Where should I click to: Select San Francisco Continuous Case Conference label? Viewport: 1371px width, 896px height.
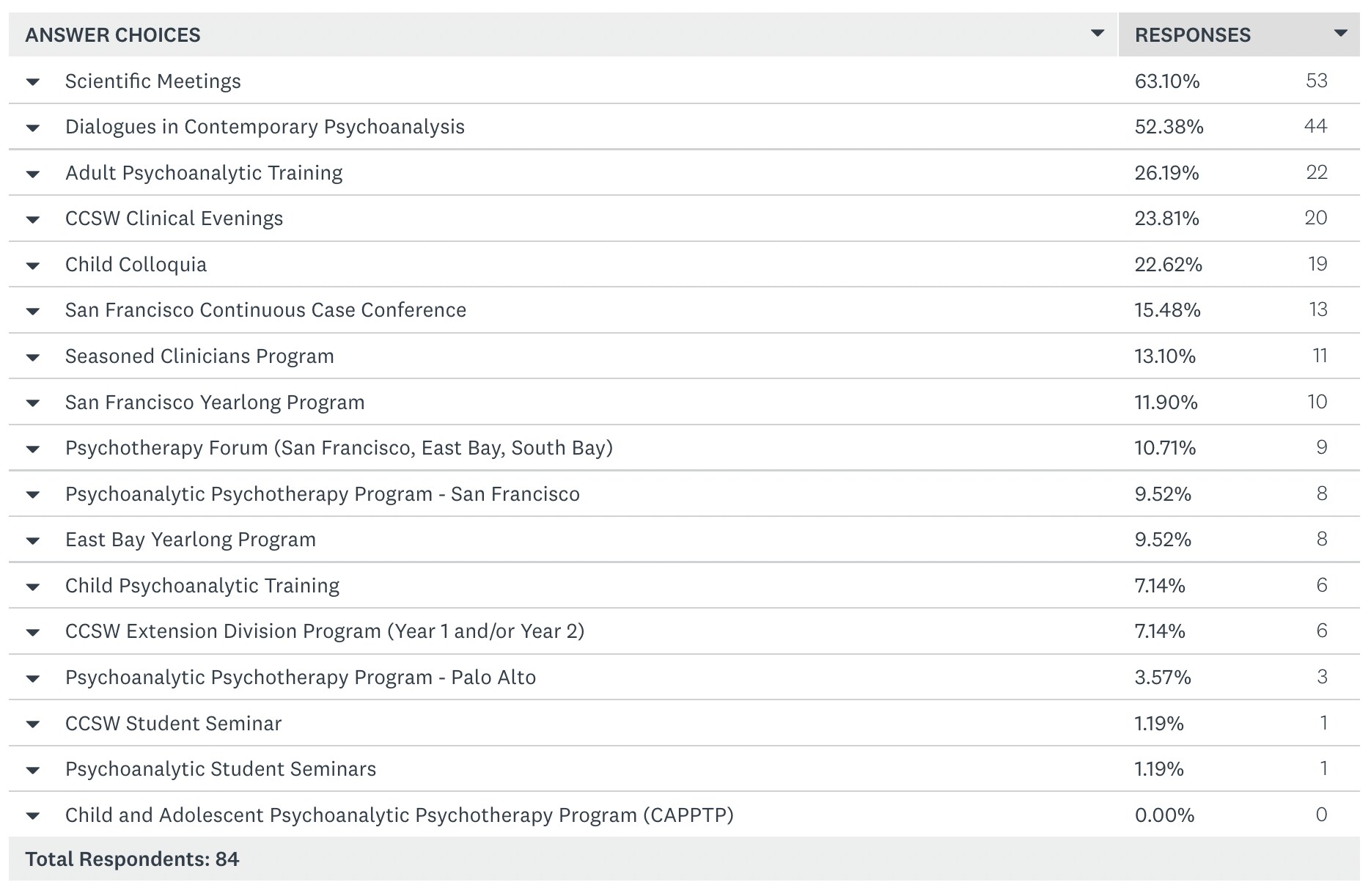pyautogui.click(x=265, y=310)
